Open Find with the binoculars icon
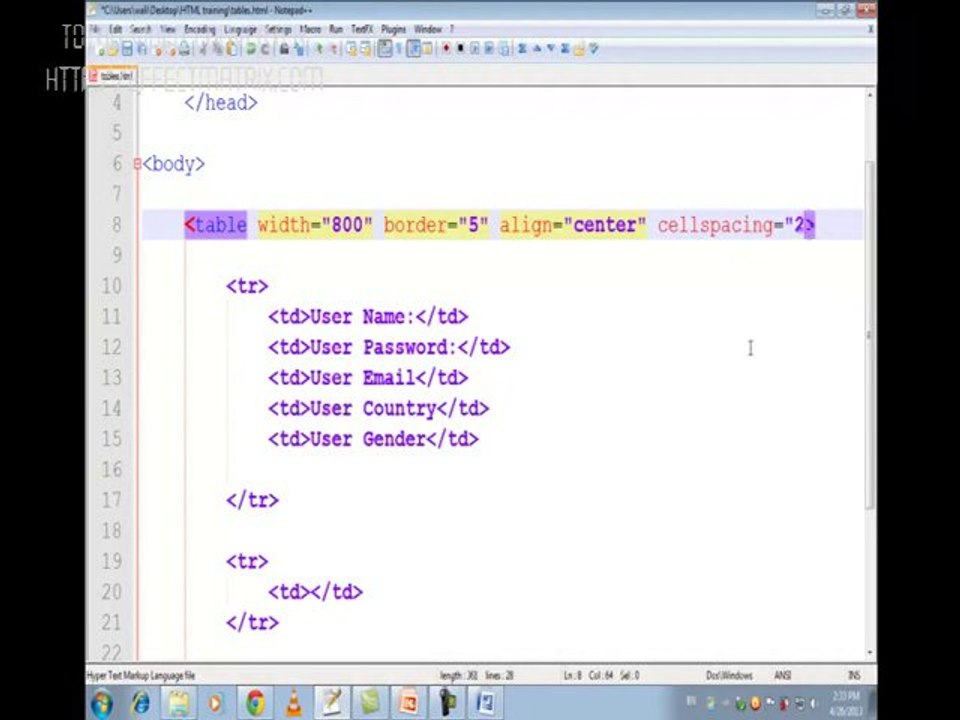The image size is (960, 720). click(x=283, y=50)
